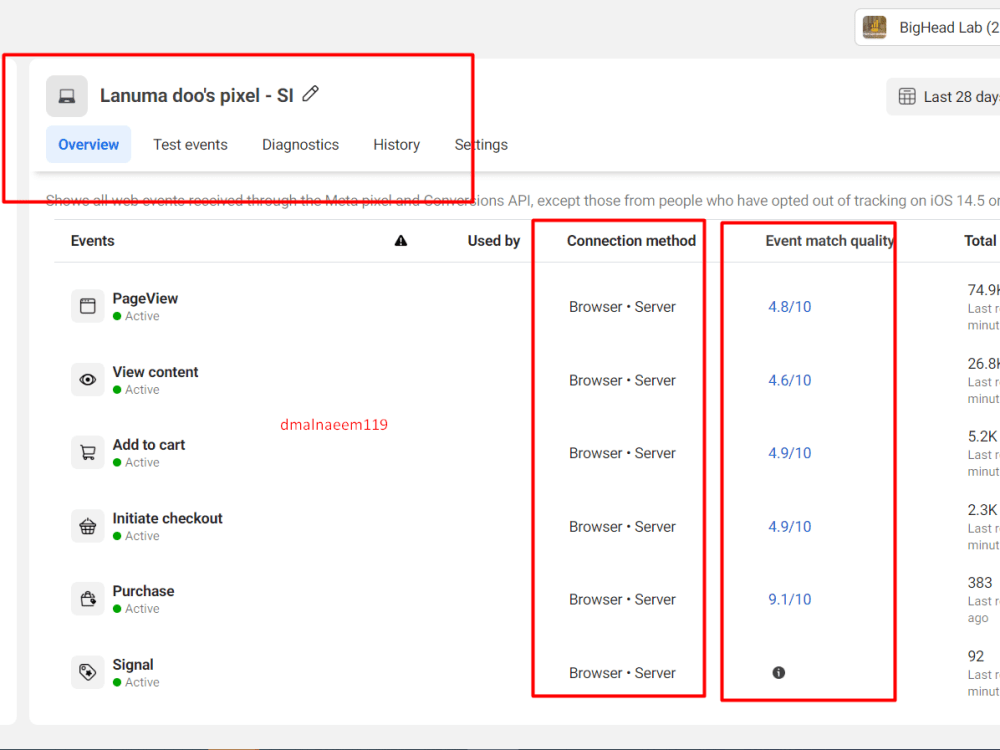Click Browser • Server in PageView row
The width and height of the screenshot is (1000, 750).
622,307
